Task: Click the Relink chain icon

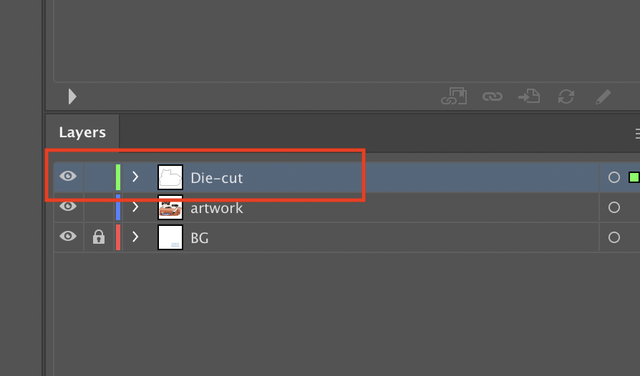Action: tap(492, 97)
